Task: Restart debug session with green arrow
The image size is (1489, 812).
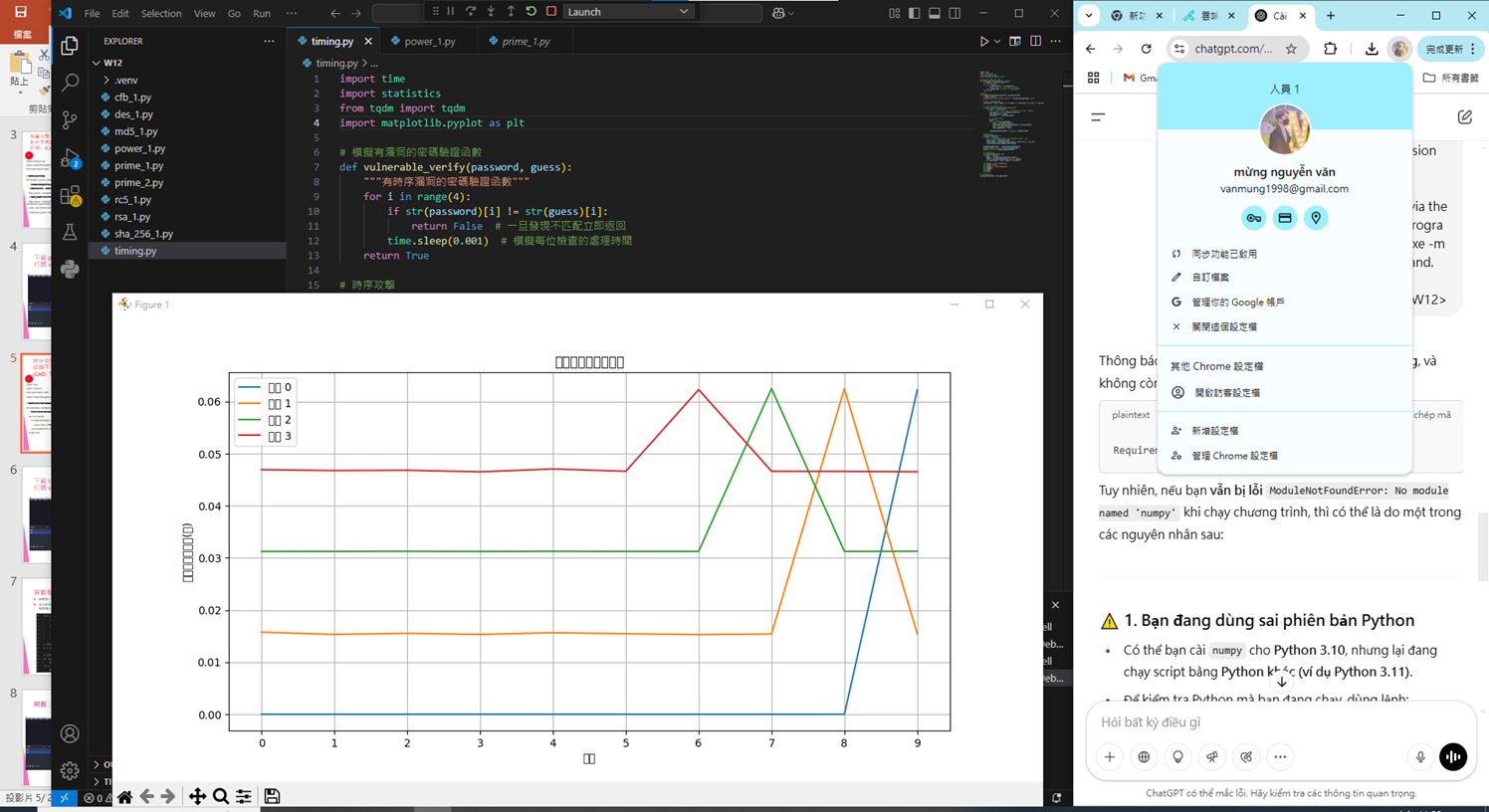Action: pyautogui.click(x=532, y=12)
